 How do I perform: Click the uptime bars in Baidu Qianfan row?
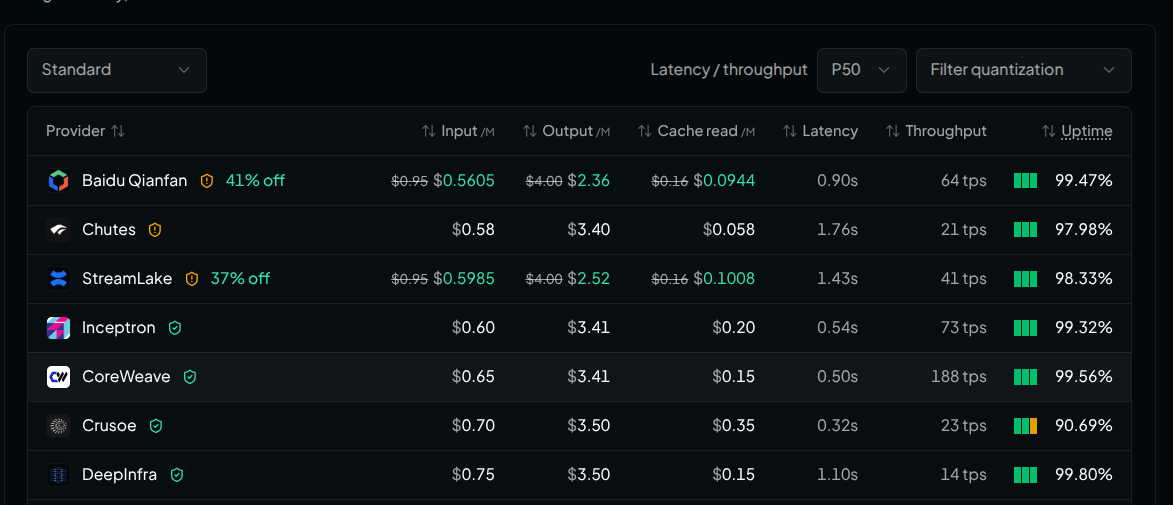click(1026, 180)
